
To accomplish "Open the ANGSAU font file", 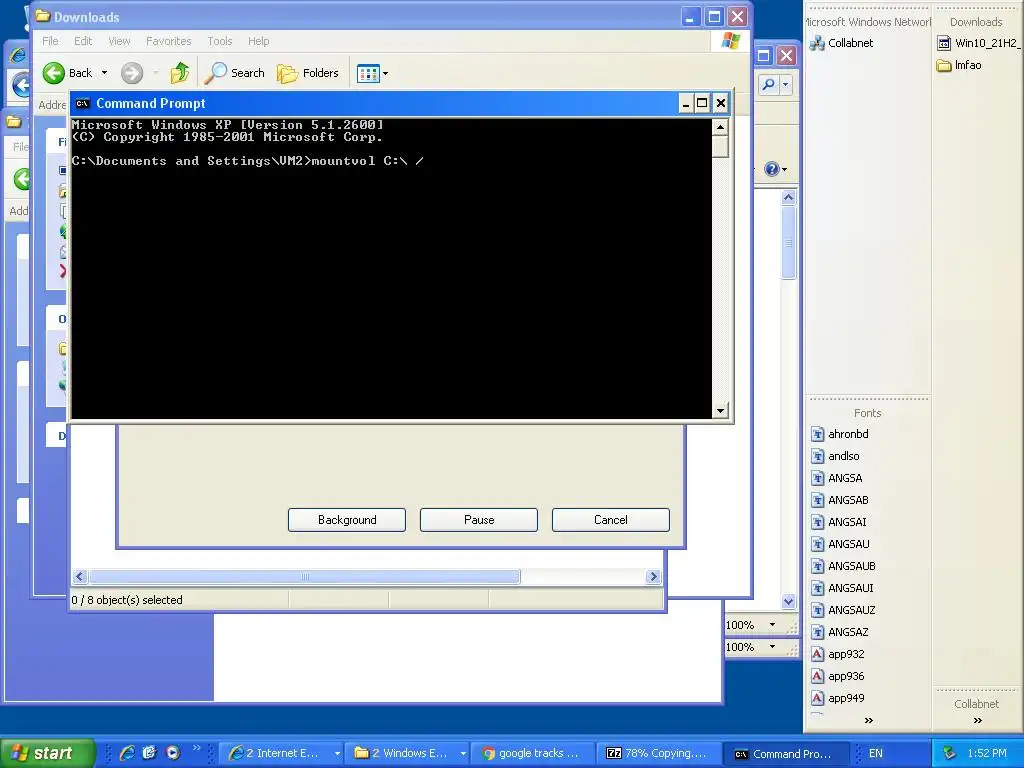I will tap(840, 544).
